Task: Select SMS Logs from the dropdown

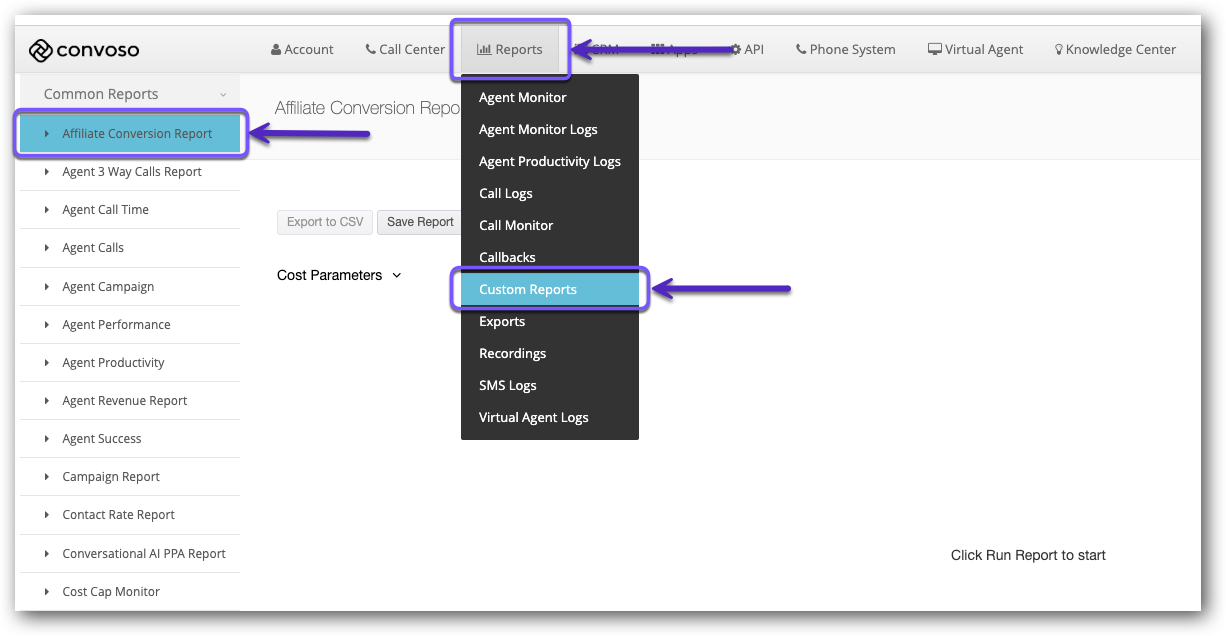Action: [x=550, y=385]
